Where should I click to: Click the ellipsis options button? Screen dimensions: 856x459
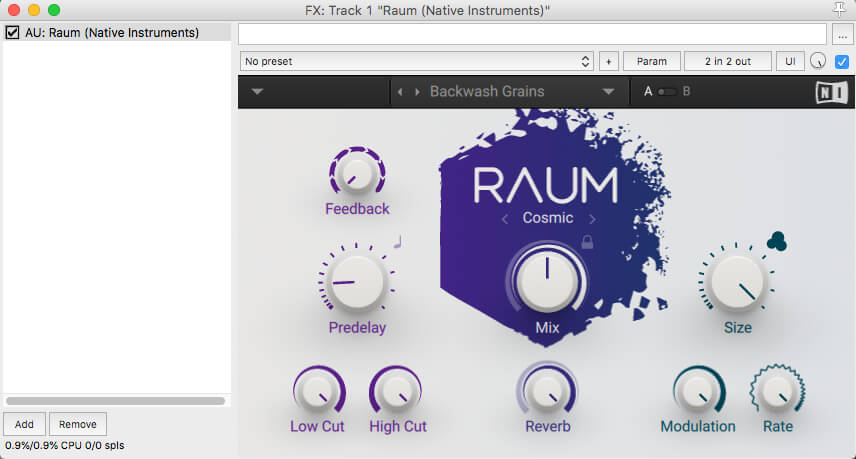(x=842, y=35)
